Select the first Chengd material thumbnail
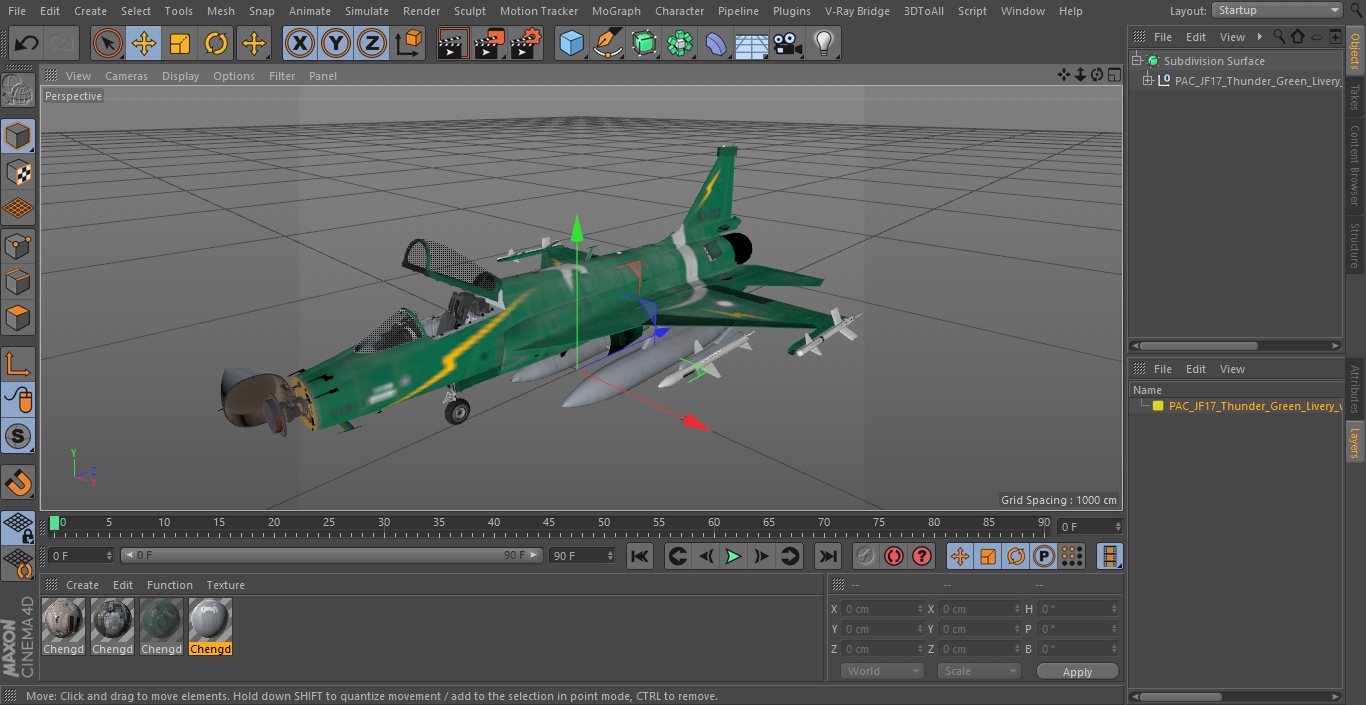The height and width of the screenshot is (705, 1366). 63,620
